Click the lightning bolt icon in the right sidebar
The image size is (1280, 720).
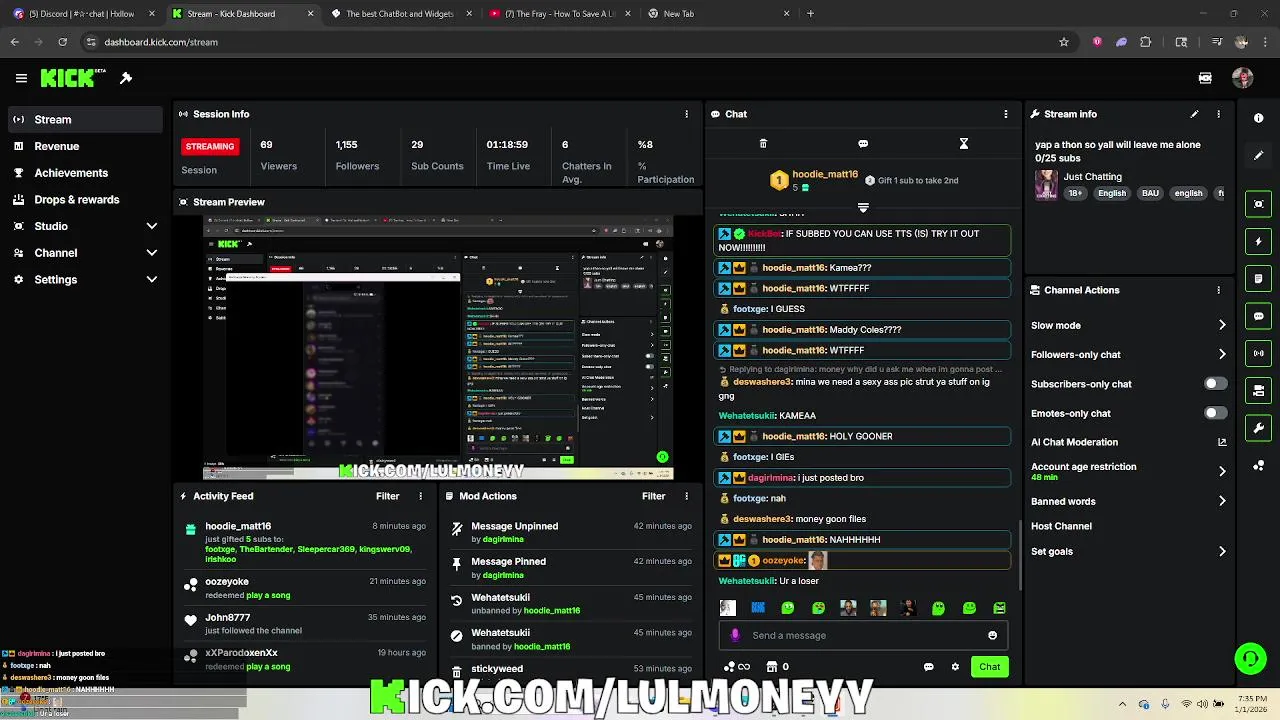1259,242
